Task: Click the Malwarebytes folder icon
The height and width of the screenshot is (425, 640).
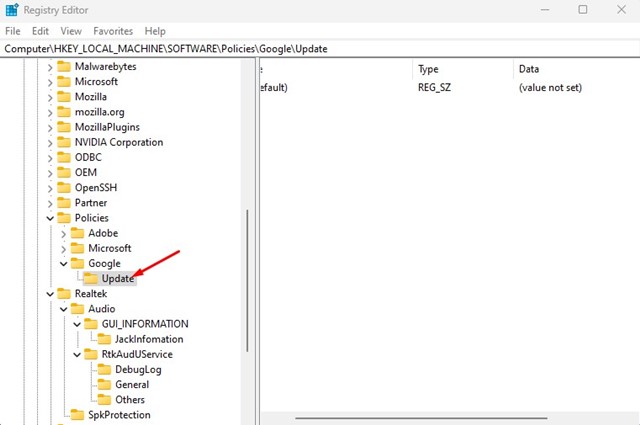Action: (x=64, y=67)
